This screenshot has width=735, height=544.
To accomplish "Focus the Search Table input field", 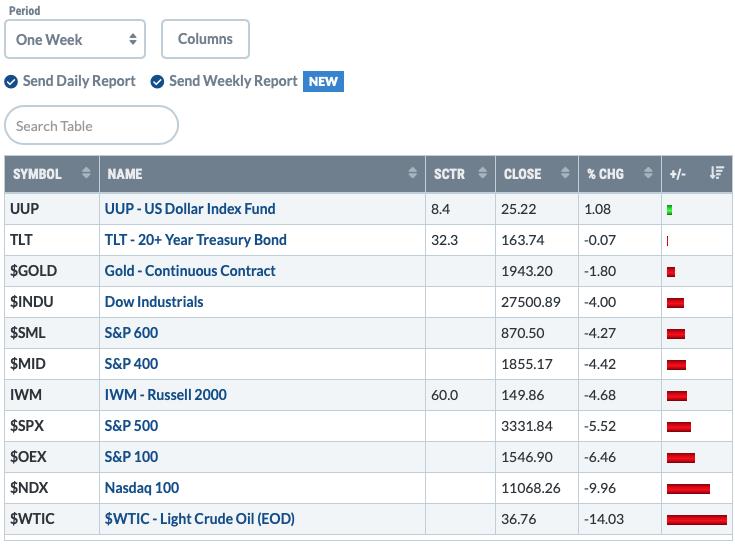I will [91, 126].
